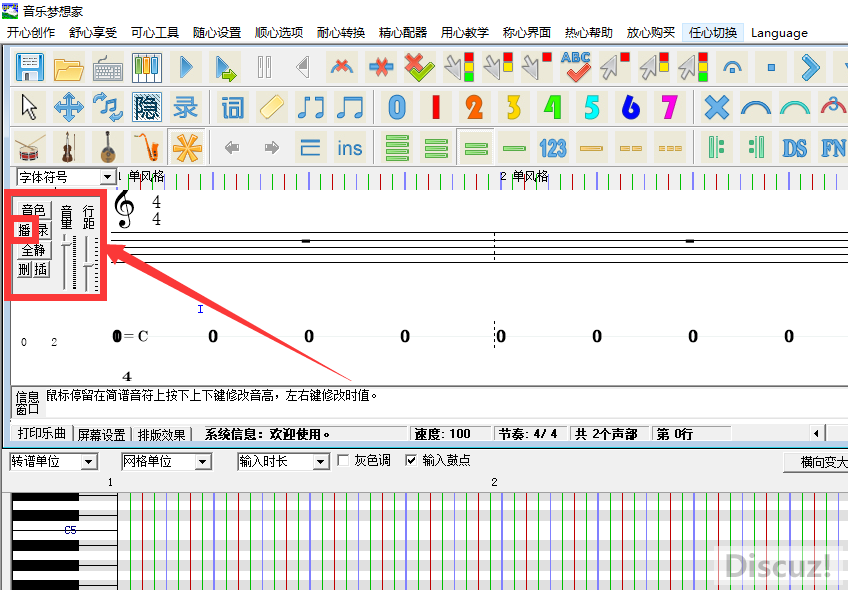
Task: Click the 速度: 100 status field
Action: pyautogui.click(x=450, y=434)
